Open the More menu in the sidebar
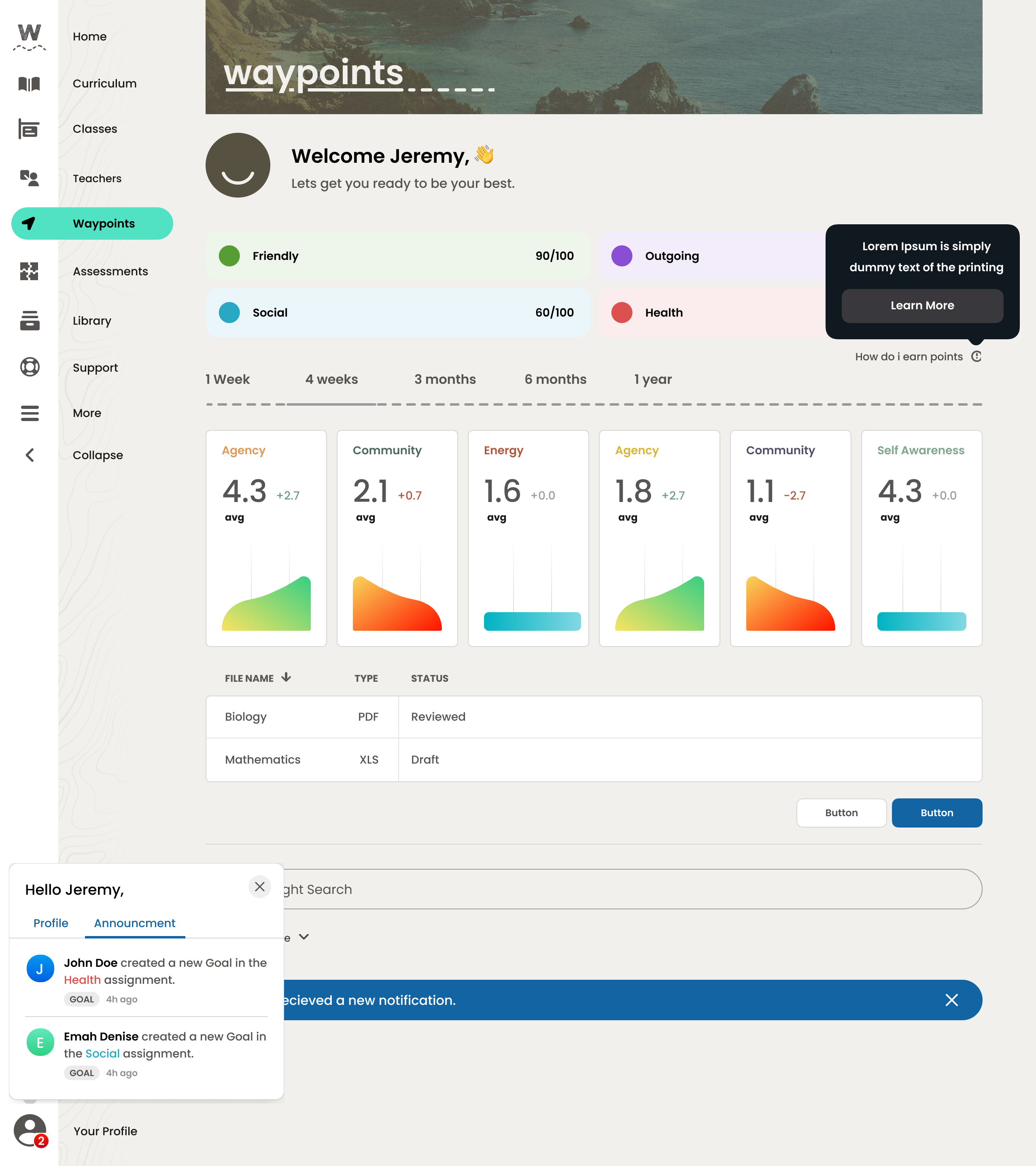This screenshot has width=1036, height=1166. pyautogui.click(x=30, y=413)
